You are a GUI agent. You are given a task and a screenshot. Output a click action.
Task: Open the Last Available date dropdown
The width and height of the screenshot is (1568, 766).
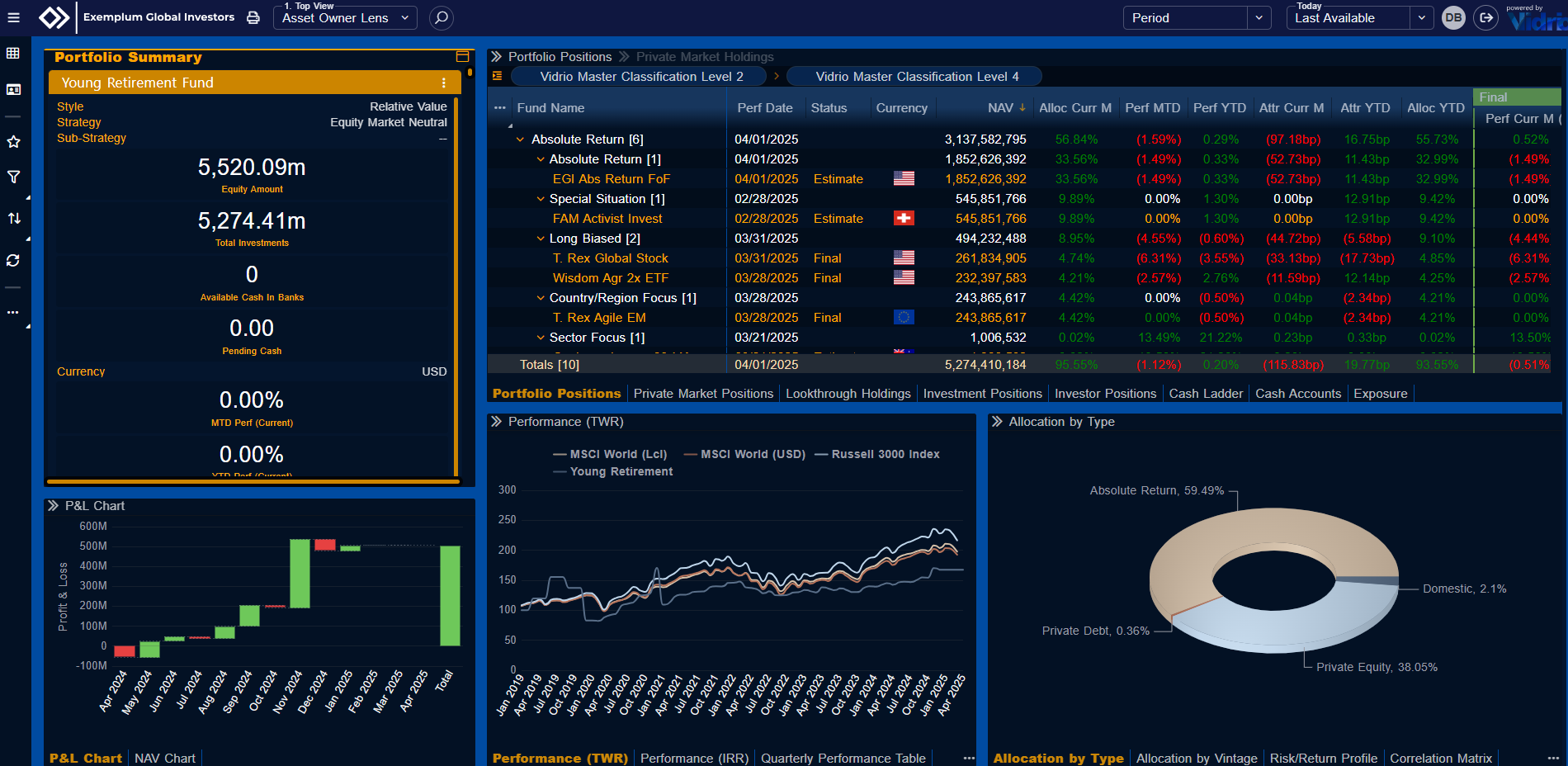coord(1359,18)
